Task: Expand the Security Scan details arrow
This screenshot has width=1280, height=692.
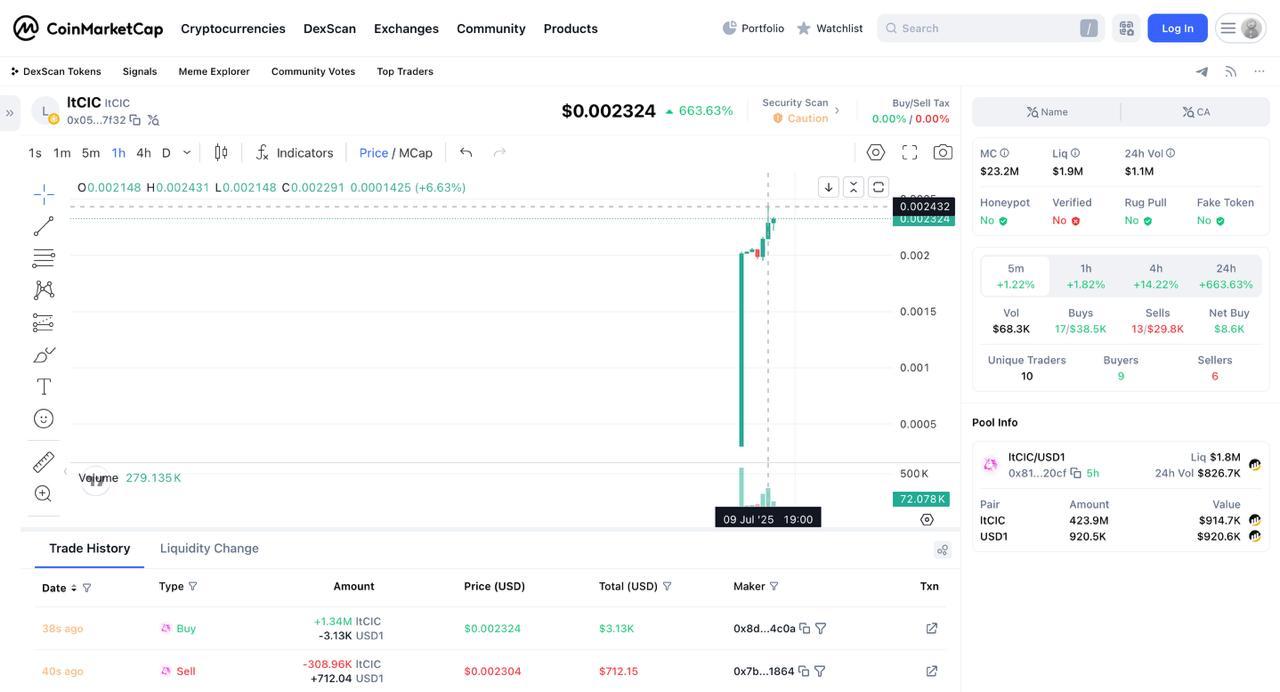Action: point(838,110)
